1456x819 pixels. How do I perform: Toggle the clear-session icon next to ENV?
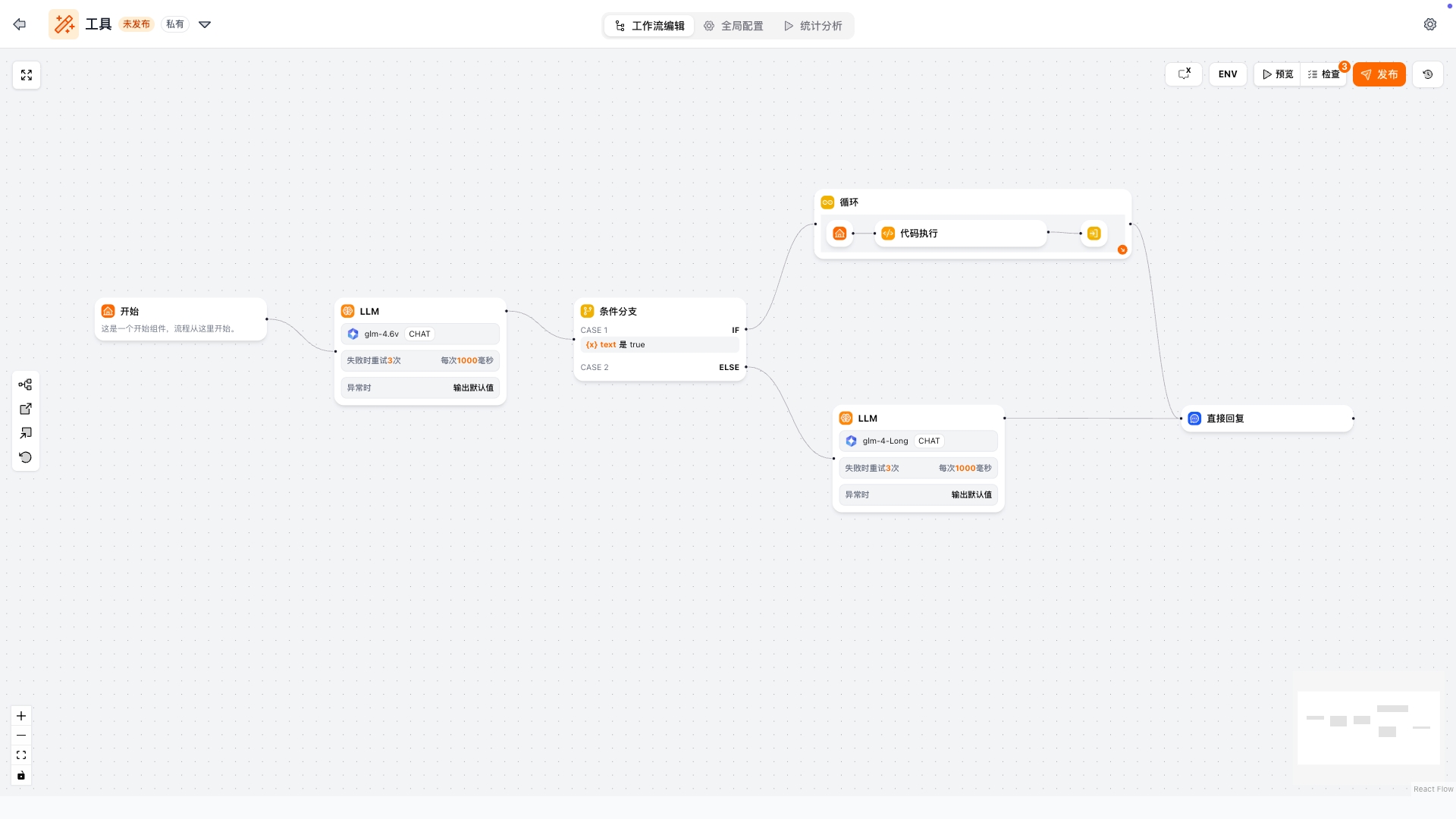point(1184,74)
